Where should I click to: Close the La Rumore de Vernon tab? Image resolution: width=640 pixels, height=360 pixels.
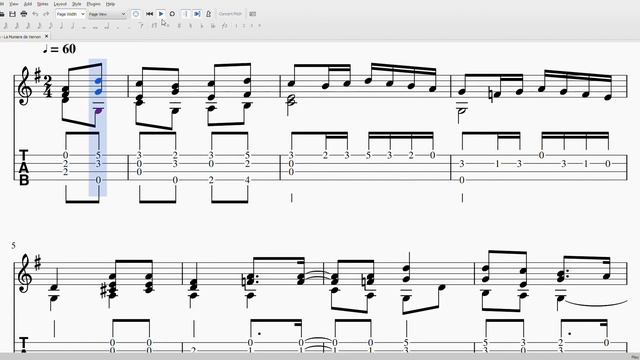[x=46, y=36]
